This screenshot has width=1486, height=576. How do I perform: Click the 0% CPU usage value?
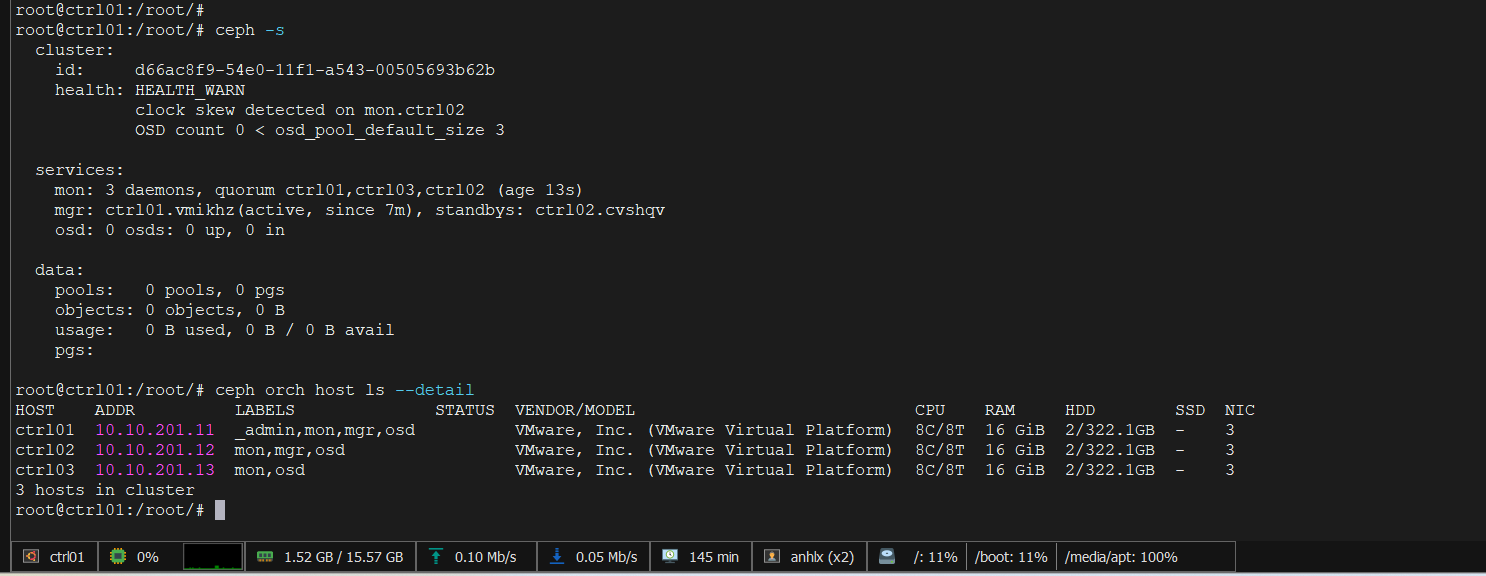click(148, 557)
